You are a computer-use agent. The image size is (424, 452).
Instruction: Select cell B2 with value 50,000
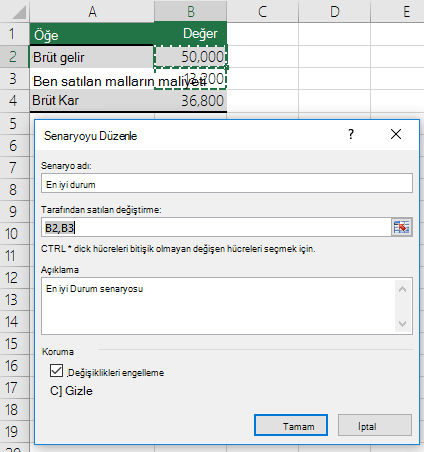191,57
